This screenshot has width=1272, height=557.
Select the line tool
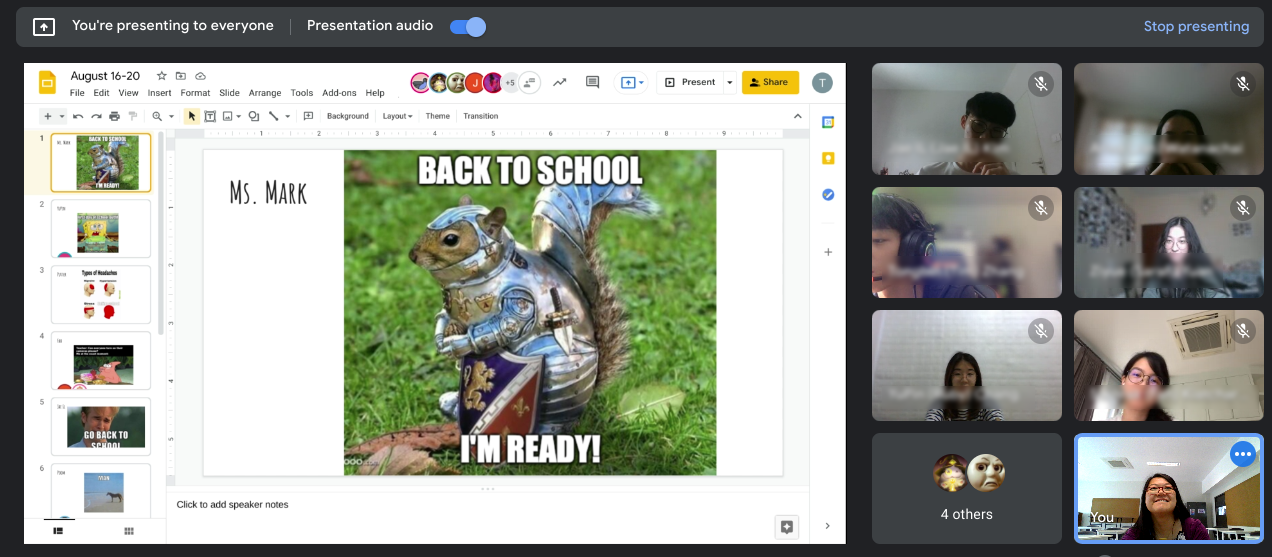(x=274, y=116)
